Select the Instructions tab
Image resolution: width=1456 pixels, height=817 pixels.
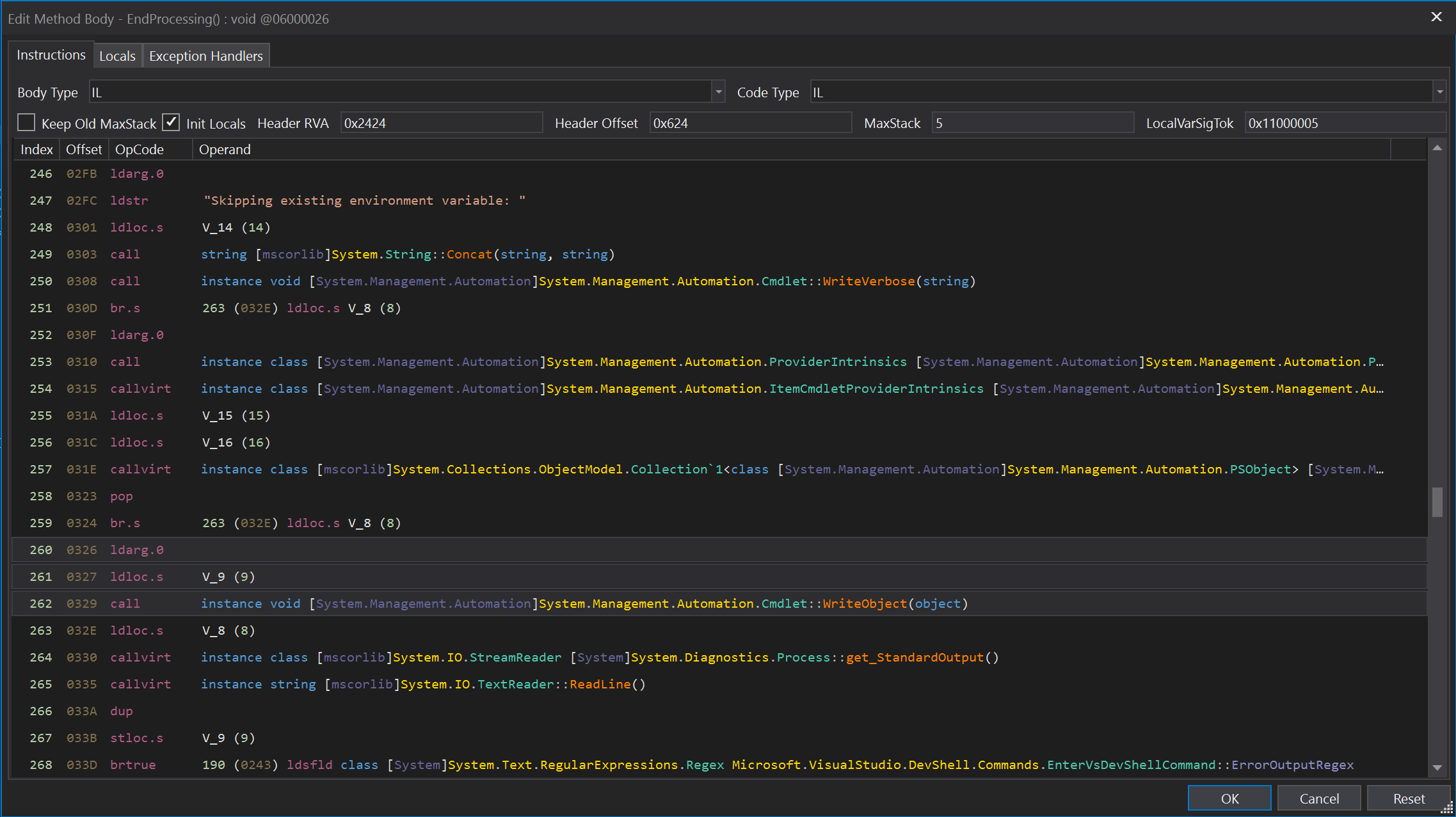(x=51, y=55)
